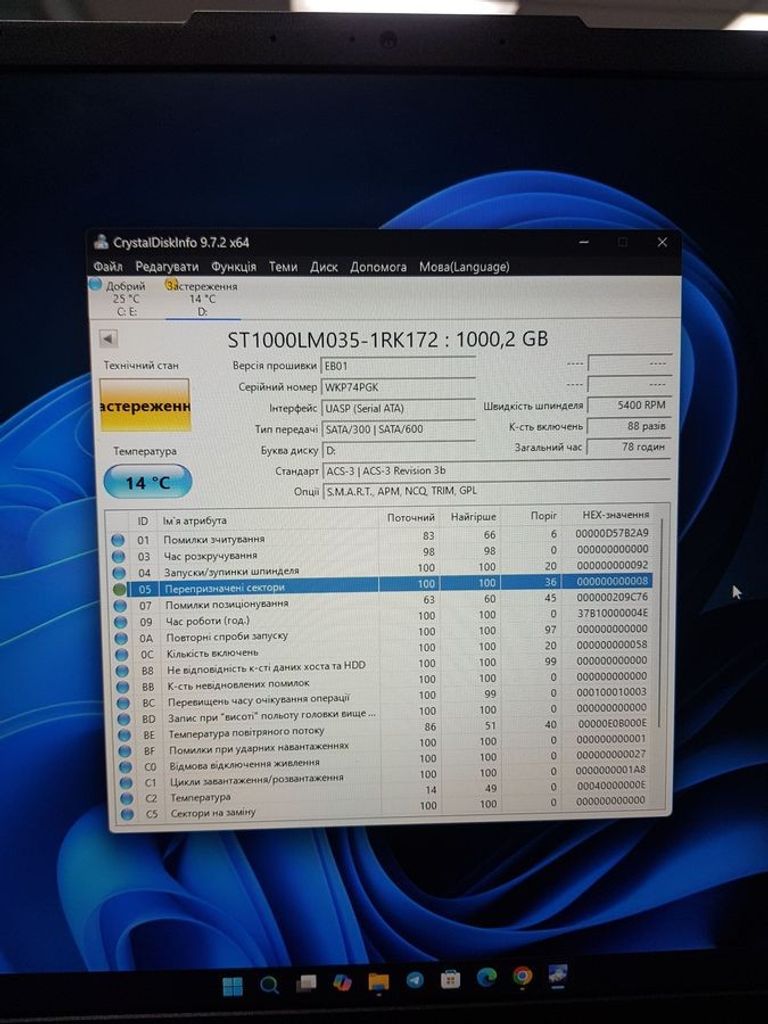Viewport: 768px width, 1024px height.
Task: Click status circle for attribute 07 Помилки позиціонування
Action: pyautogui.click(x=120, y=605)
